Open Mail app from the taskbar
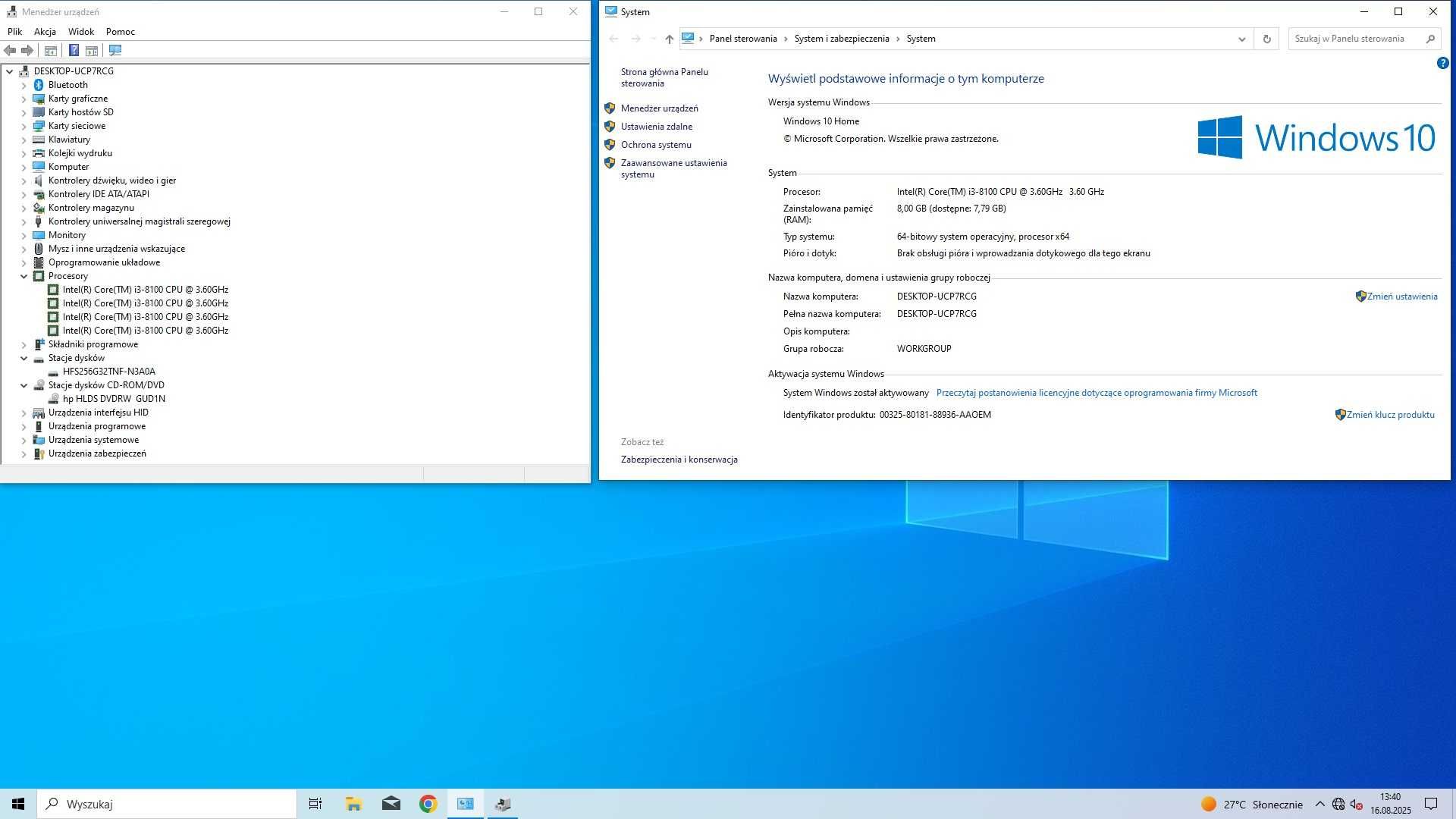 [391, 804]
